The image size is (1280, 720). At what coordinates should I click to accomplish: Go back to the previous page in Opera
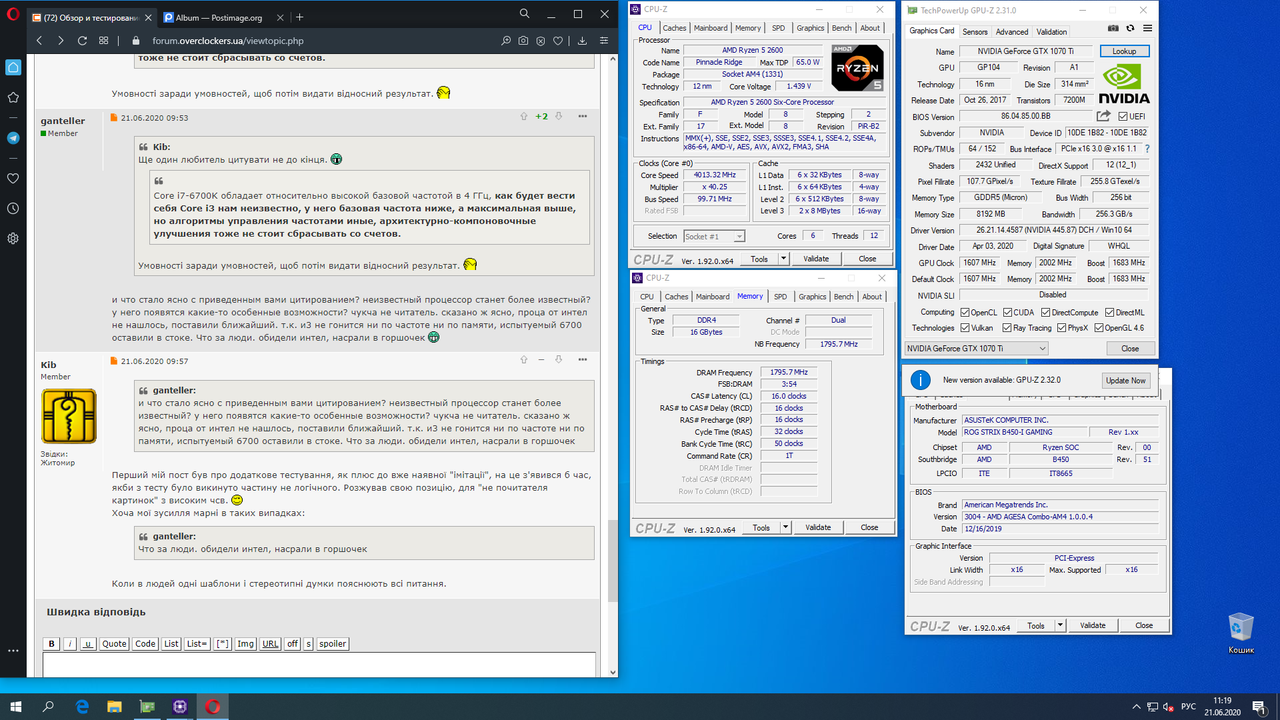point(39,41)
